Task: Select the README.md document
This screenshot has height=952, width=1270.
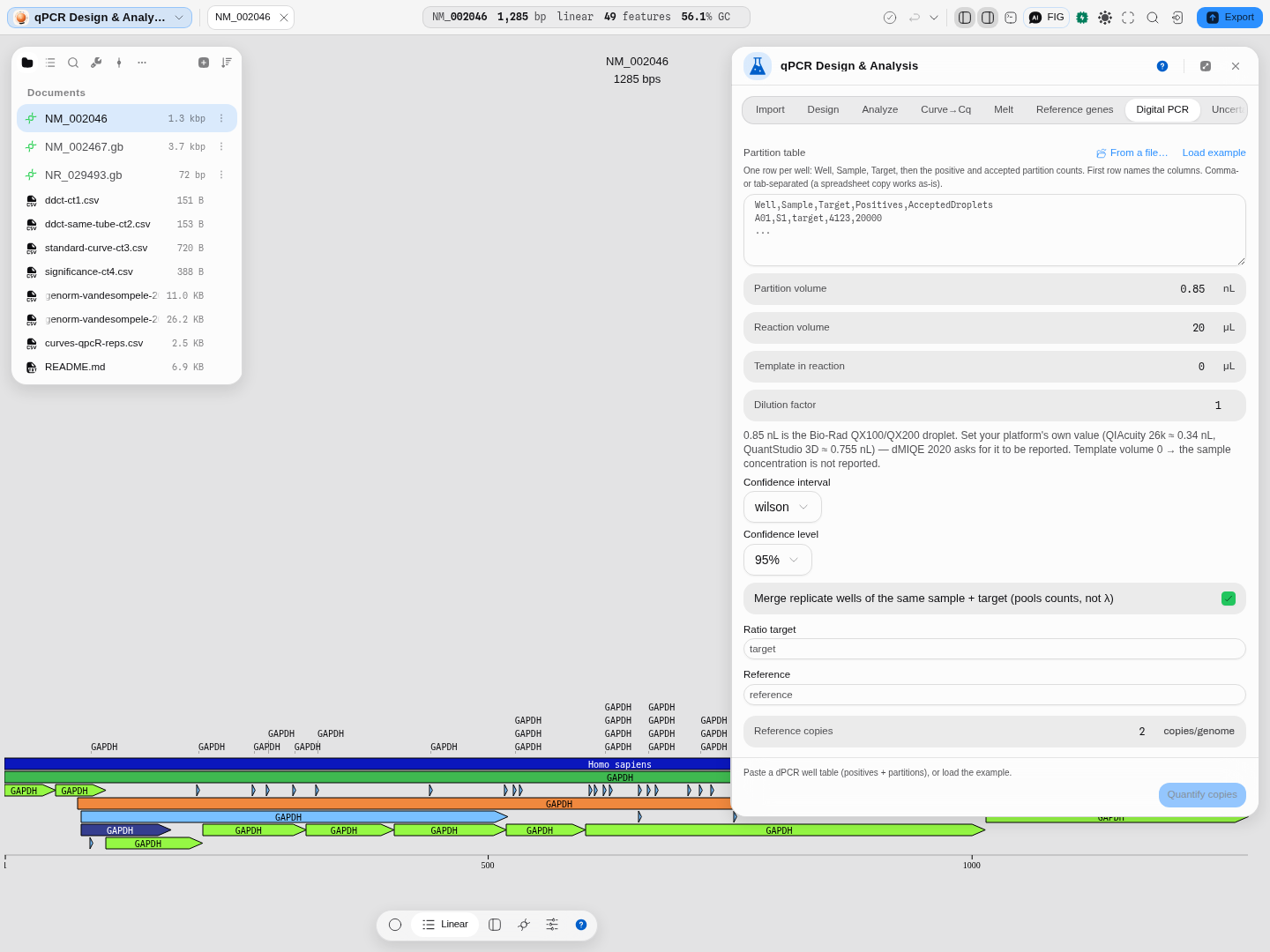Action: pyautogui.click(x=126, y=368)
